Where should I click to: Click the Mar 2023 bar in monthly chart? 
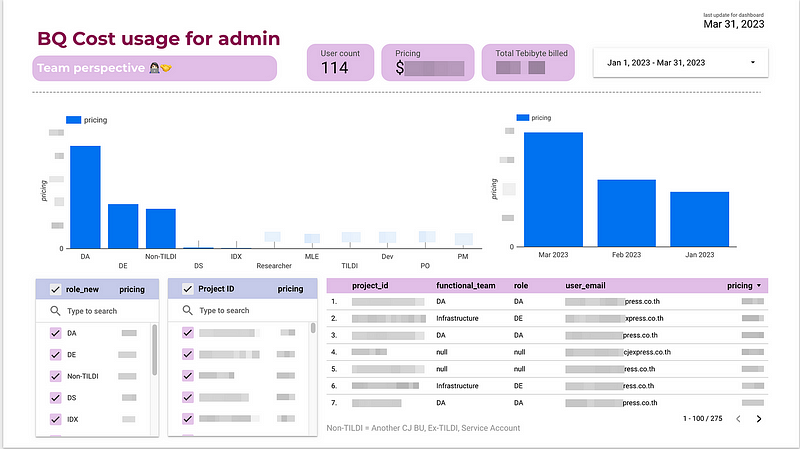pos(553,189)
